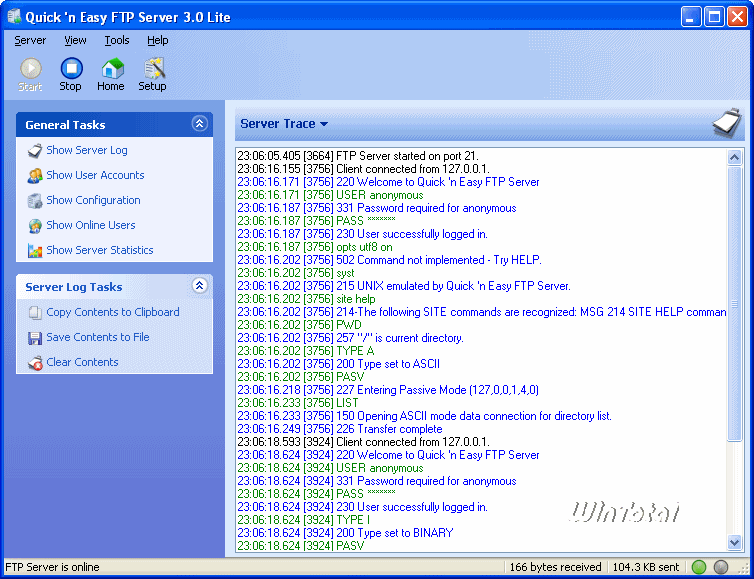Click the green status light in status bar
The width and height of the screenshot is (754, 579).
(x=698, y=567)
